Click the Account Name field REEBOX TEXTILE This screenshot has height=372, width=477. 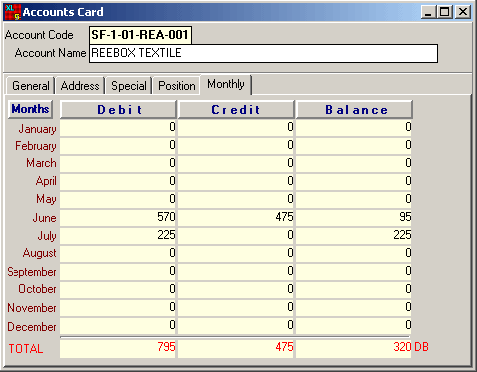pyautogui.click(x=263, y=53)
